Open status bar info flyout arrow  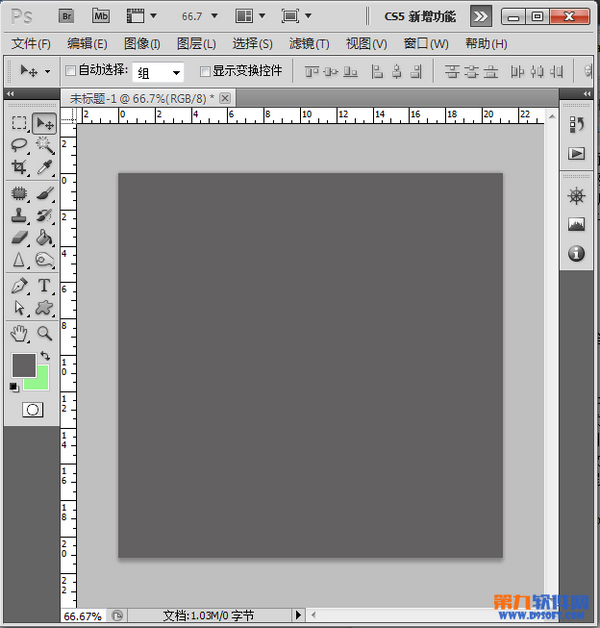(298, 615)
